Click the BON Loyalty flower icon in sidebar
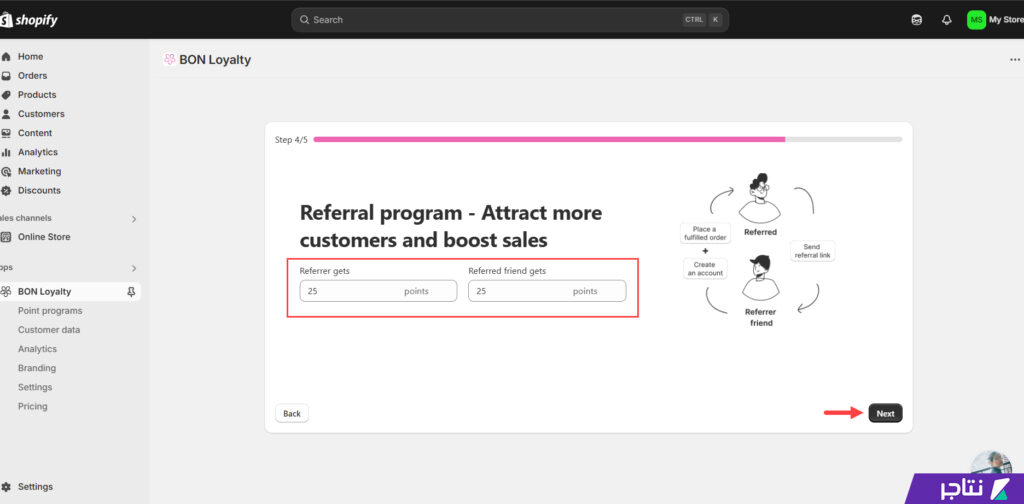This screenshot has width=1024, height=504. click(x=6, y=292)
